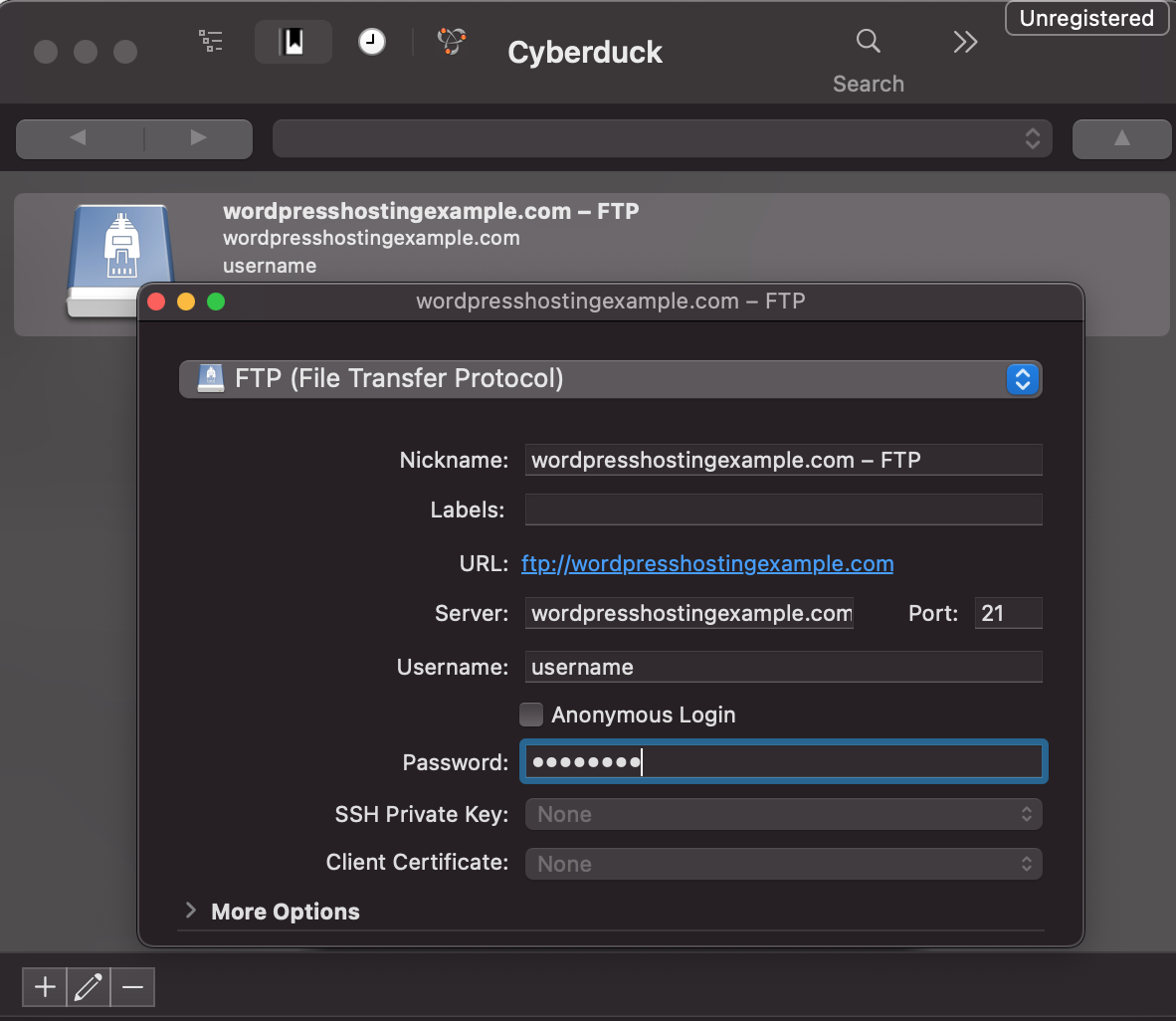Switch to the outline browser view icon

pos(210,41)
